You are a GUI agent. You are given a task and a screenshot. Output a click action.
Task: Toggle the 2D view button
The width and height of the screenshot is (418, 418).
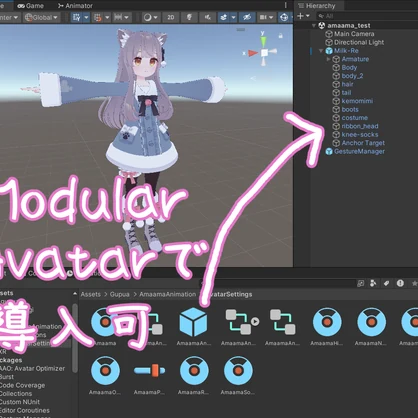(x=171, y=17)
